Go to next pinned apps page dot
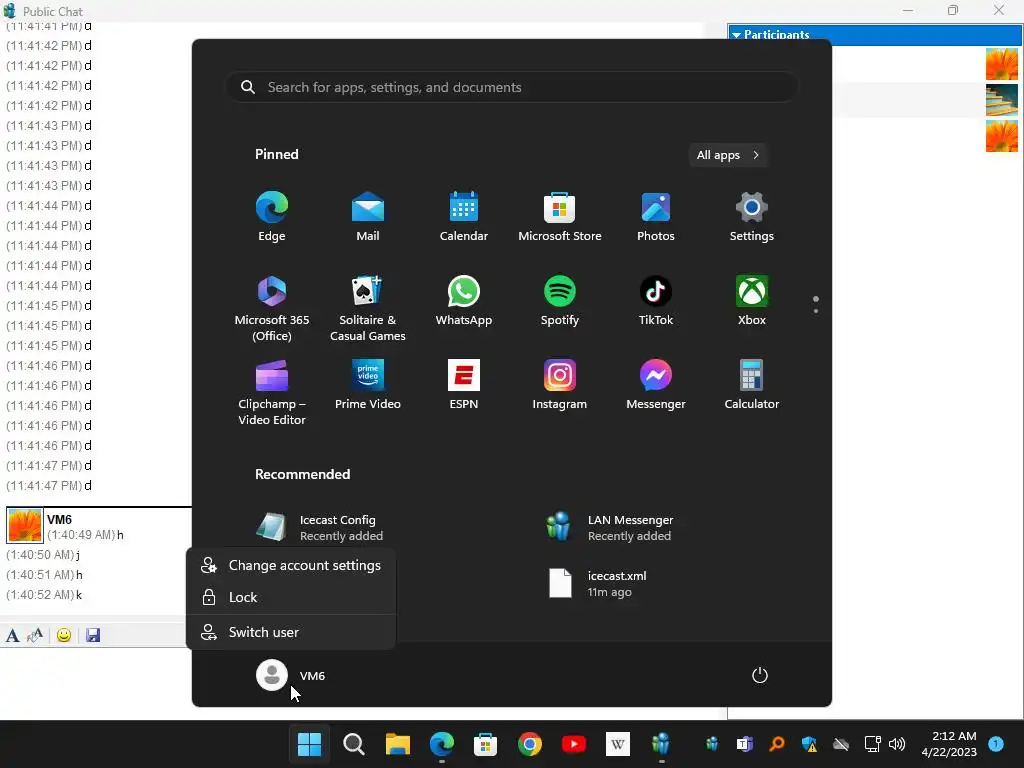 coord(816,312)
